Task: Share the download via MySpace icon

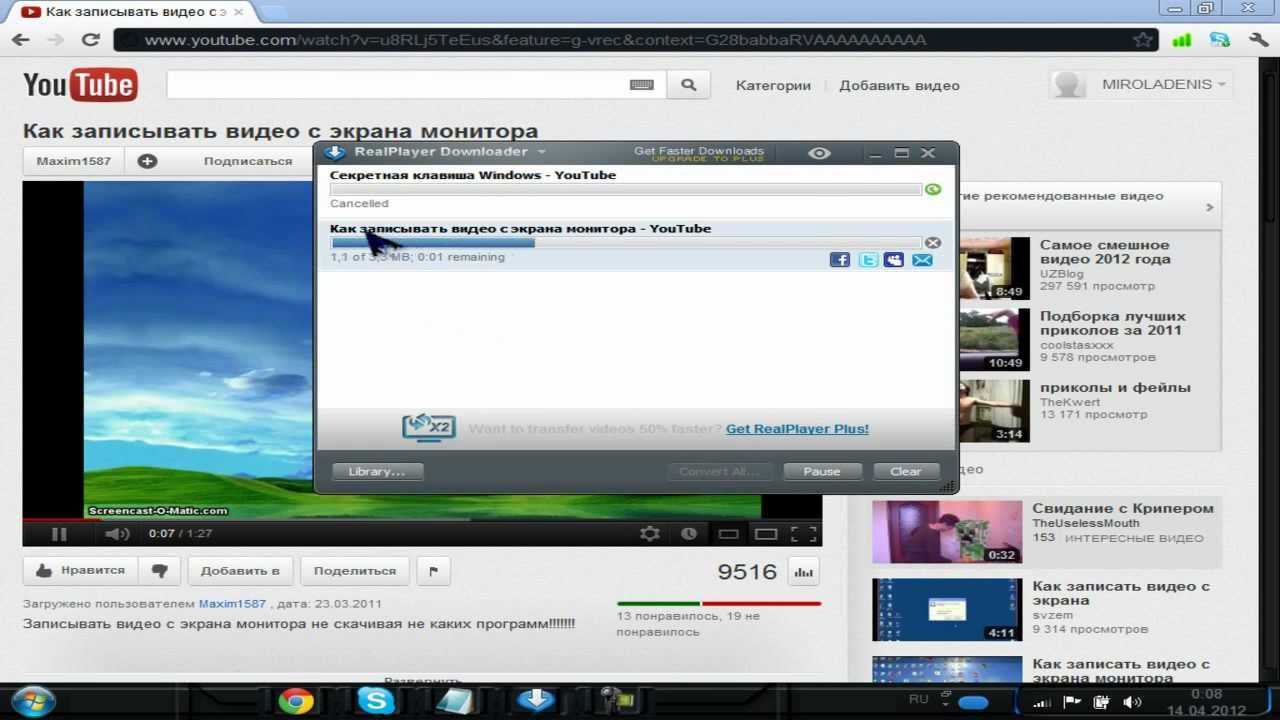Action: 894,260
